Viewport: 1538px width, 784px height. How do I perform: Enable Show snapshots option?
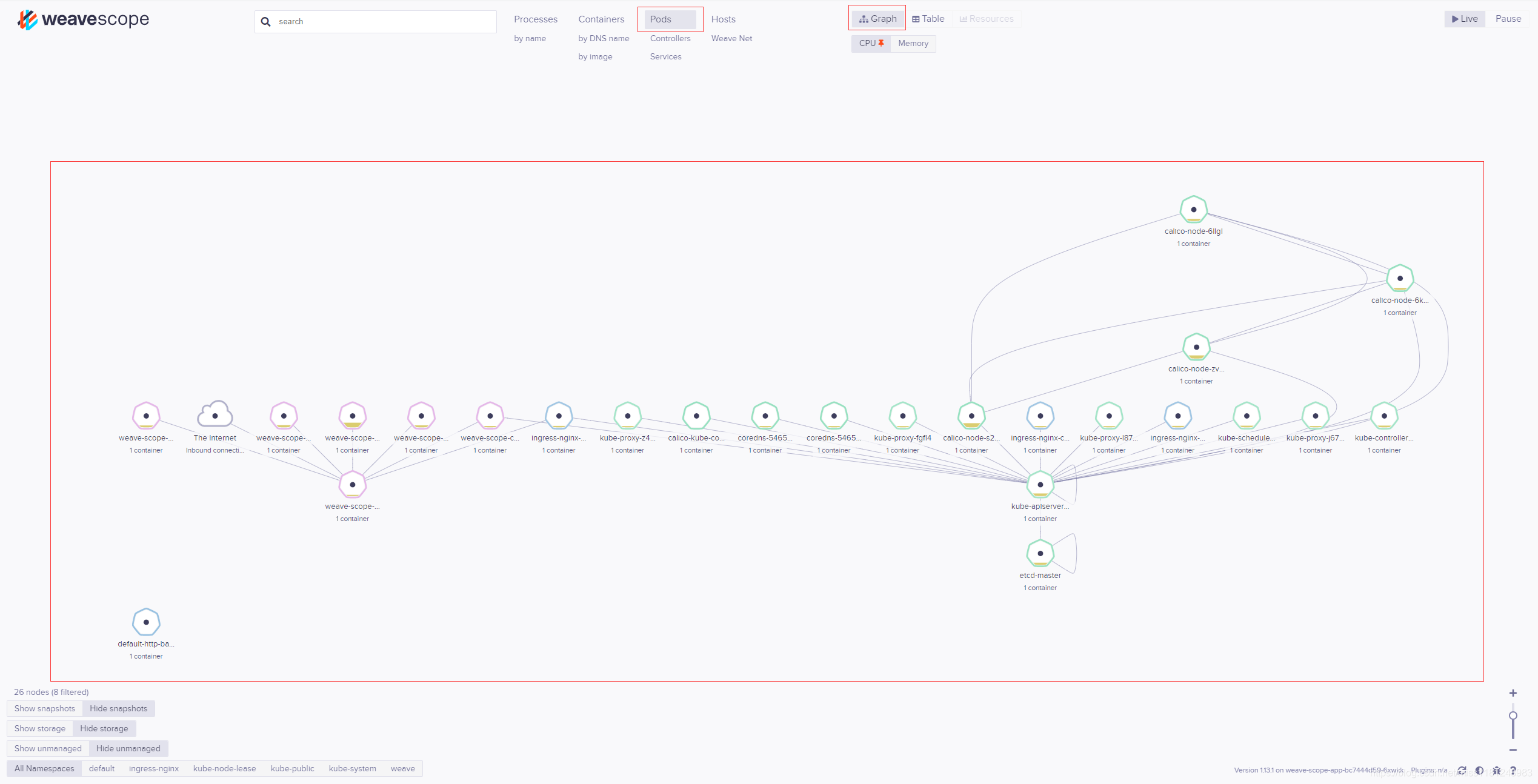tap(45, 708)
